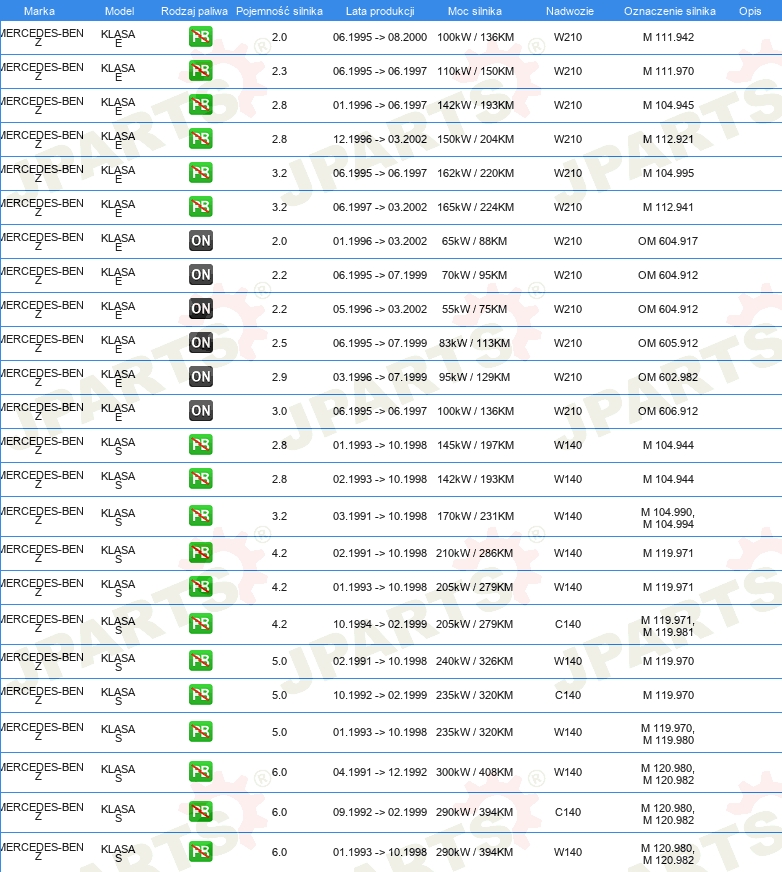Screen dimensions: 782x872
Task: Select the ON diesel icon in the 70kW / 95KM row
Action: click(x=201, y=275)
